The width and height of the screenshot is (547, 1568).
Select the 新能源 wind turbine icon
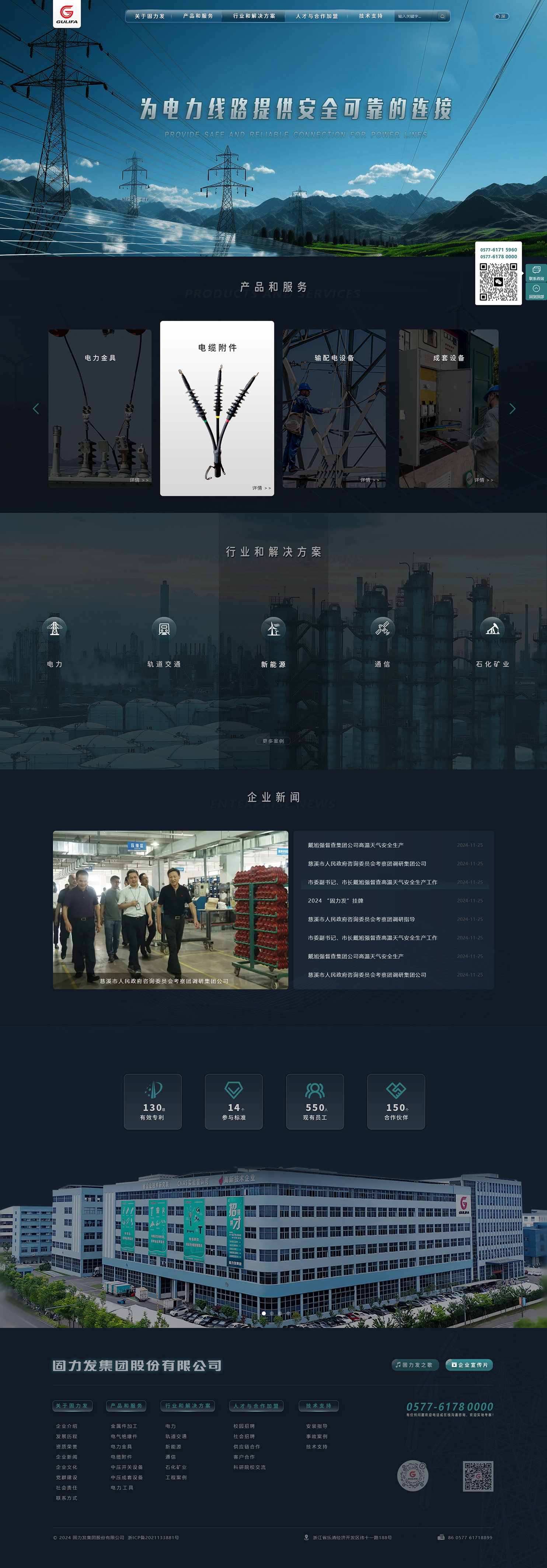tap(273, 627)
